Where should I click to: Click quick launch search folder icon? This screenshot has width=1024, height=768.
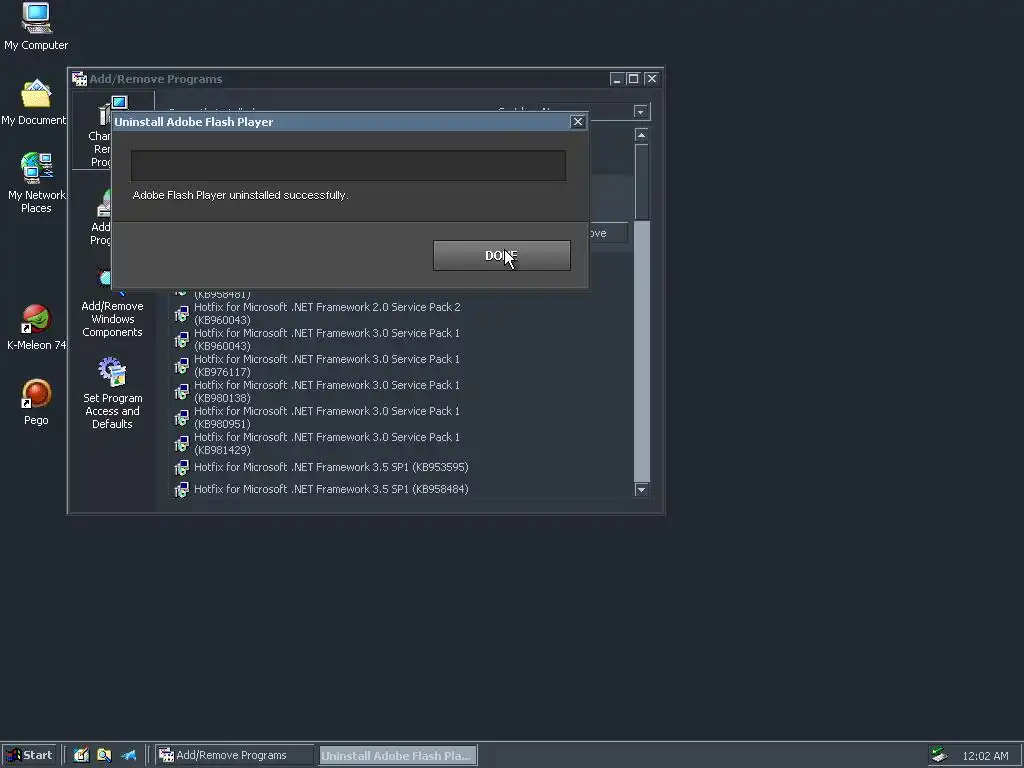click(104, 756)
